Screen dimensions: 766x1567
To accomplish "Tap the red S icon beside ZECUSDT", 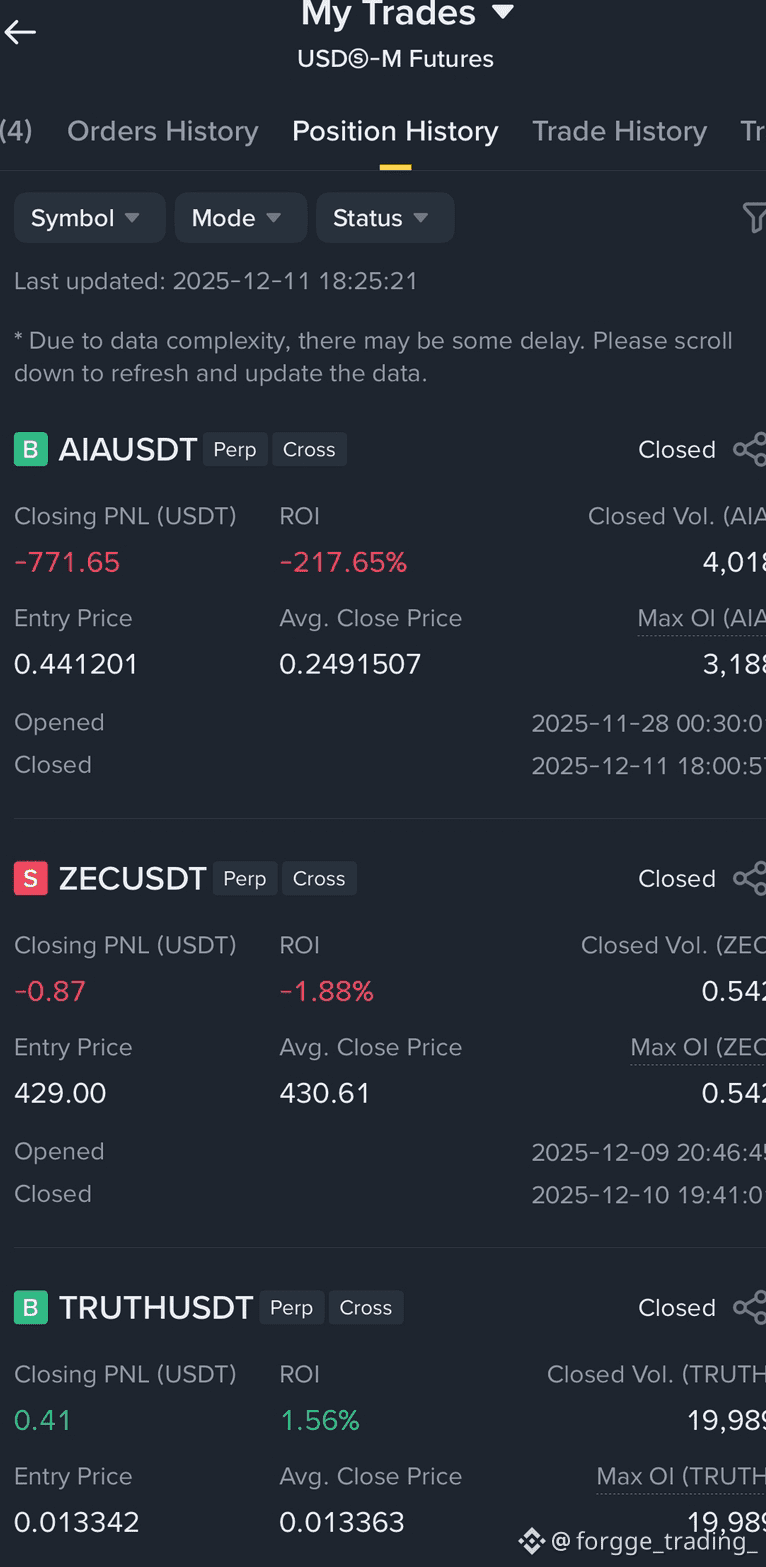I will coord(31,878).
